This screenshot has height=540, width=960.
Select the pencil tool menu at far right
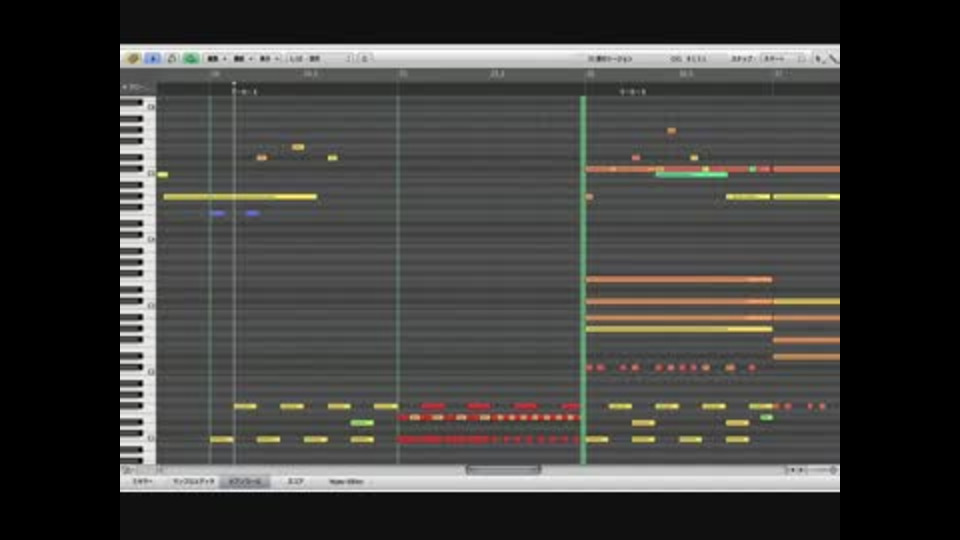point(833,59)
